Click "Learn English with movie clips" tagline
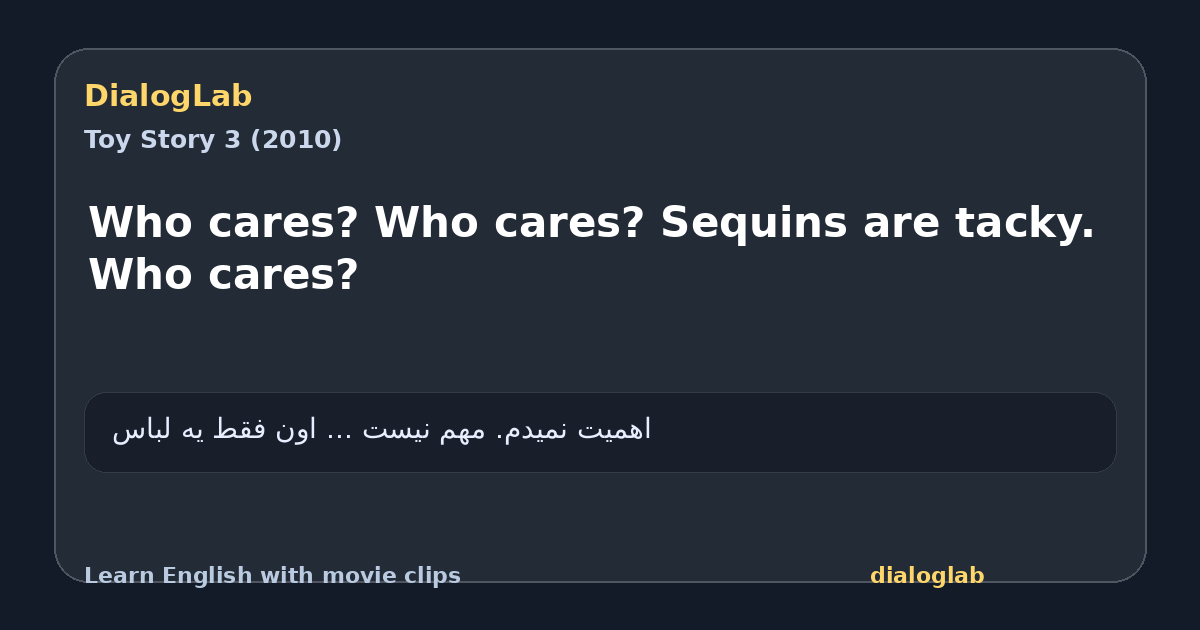The image size is (1200, 630). [272, 576]
